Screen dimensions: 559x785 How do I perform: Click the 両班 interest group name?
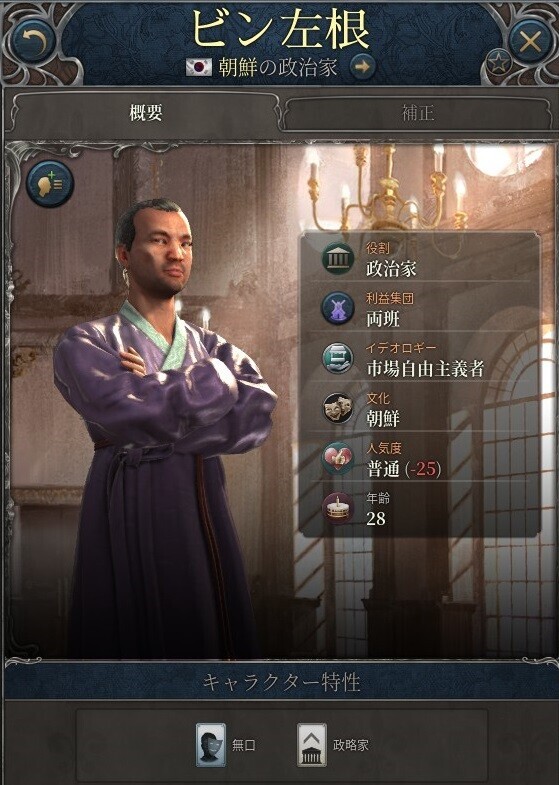point(383,319)
